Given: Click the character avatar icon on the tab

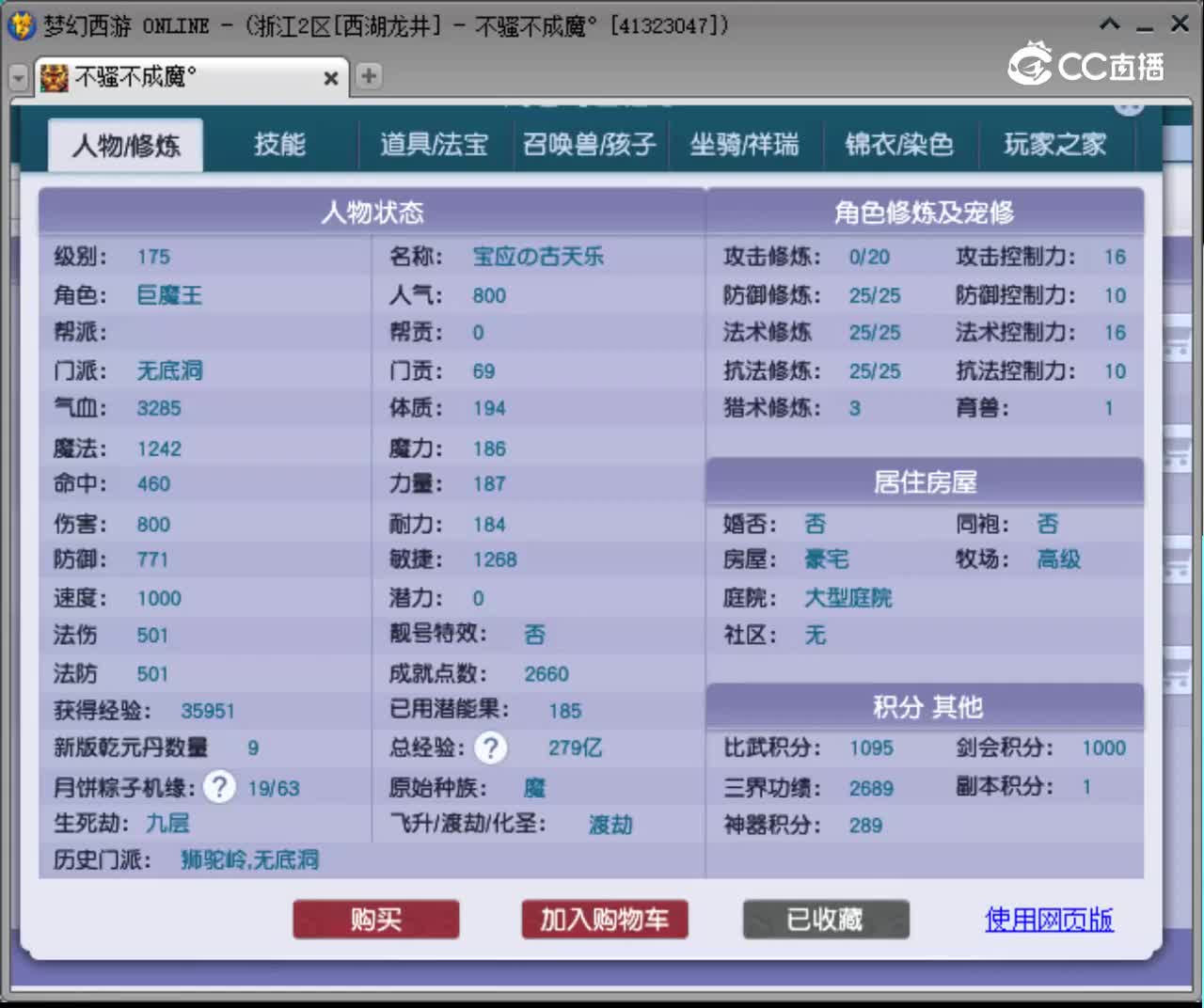Looking at the screenshot, I should 54,77.
